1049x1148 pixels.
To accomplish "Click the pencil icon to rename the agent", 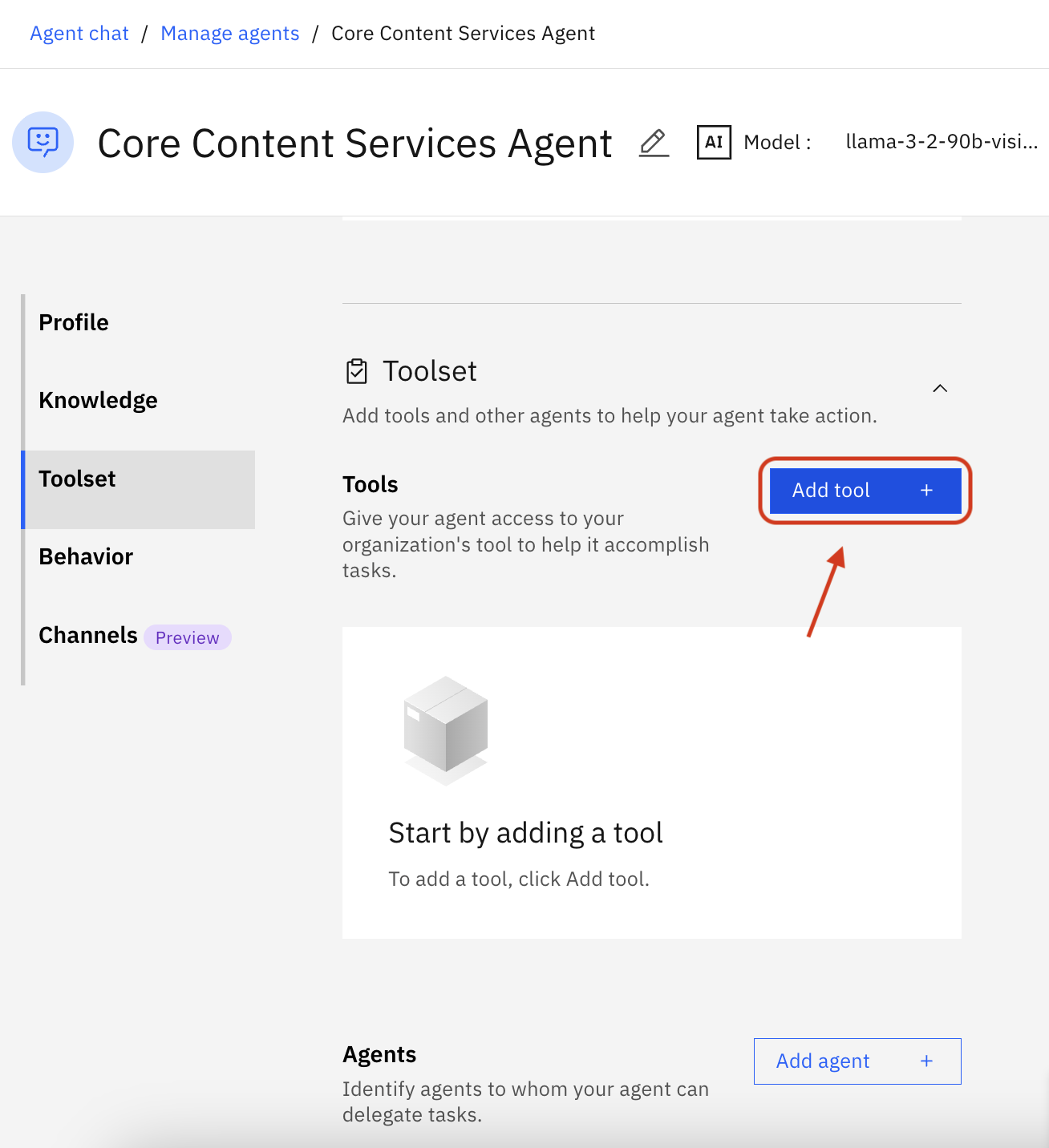I will [x=653, y=143].
